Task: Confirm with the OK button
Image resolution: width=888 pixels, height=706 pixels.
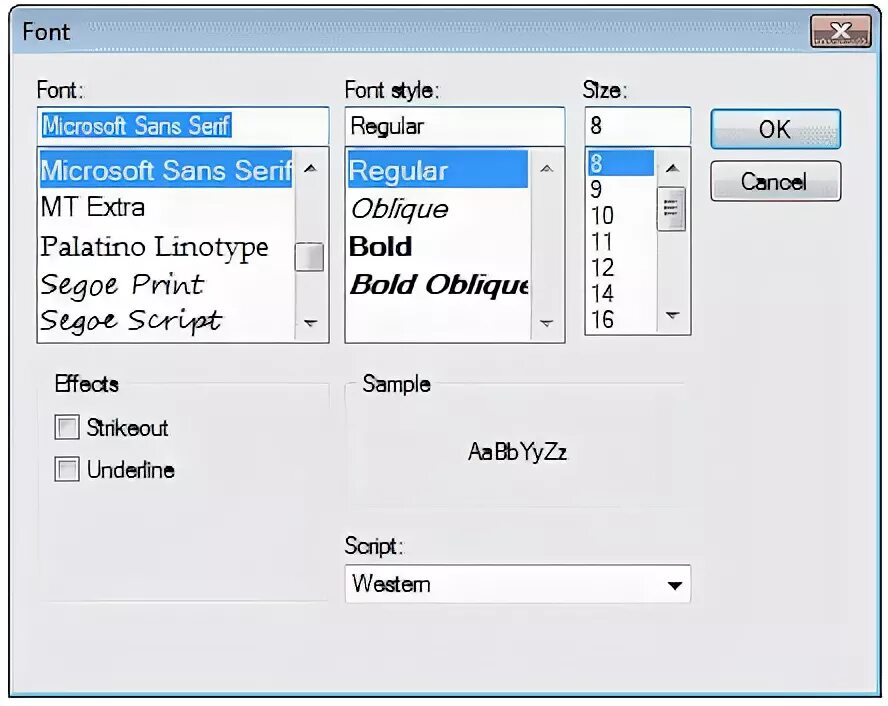Action: coord(775,129)
